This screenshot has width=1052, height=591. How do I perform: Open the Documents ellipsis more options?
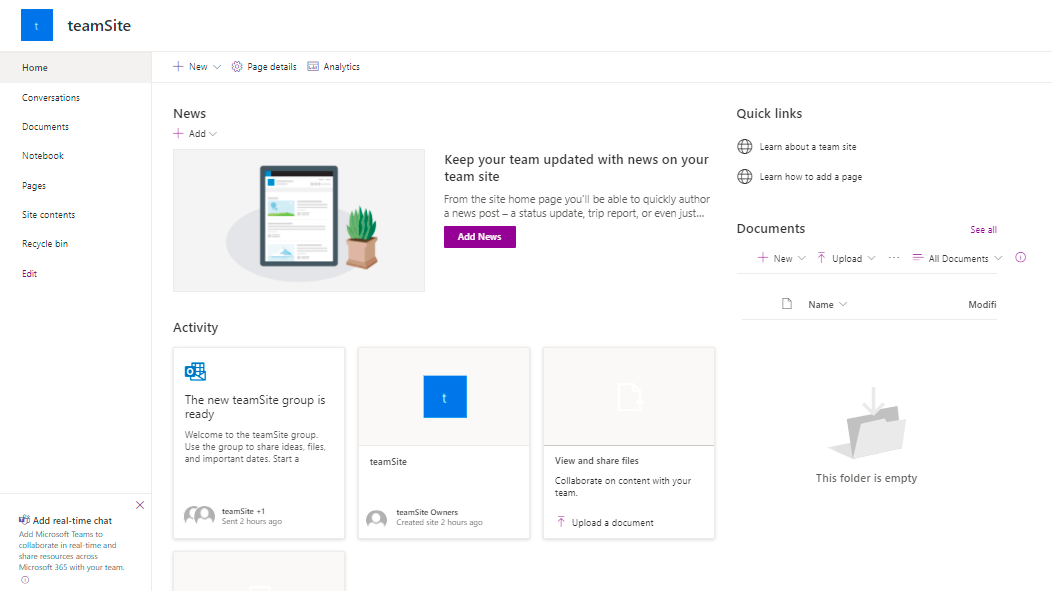click(894, 258)
